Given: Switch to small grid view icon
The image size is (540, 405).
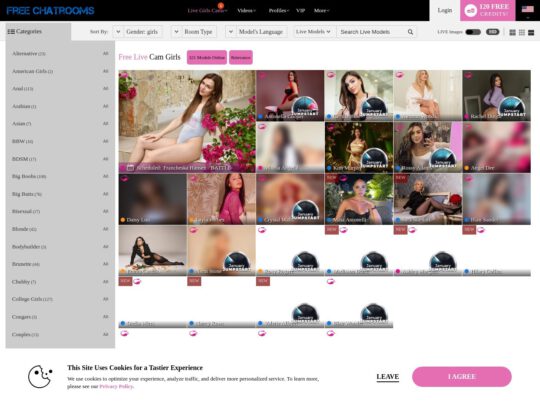Looking at the screenshot, I should coord(522,32).
